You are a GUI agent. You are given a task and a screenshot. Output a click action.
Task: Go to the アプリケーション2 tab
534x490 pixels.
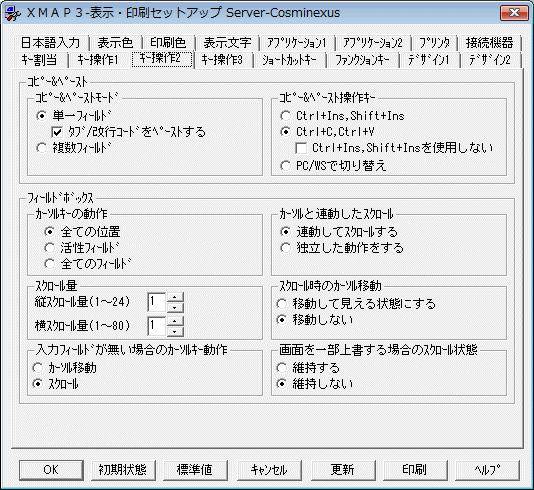click(373, 43)
